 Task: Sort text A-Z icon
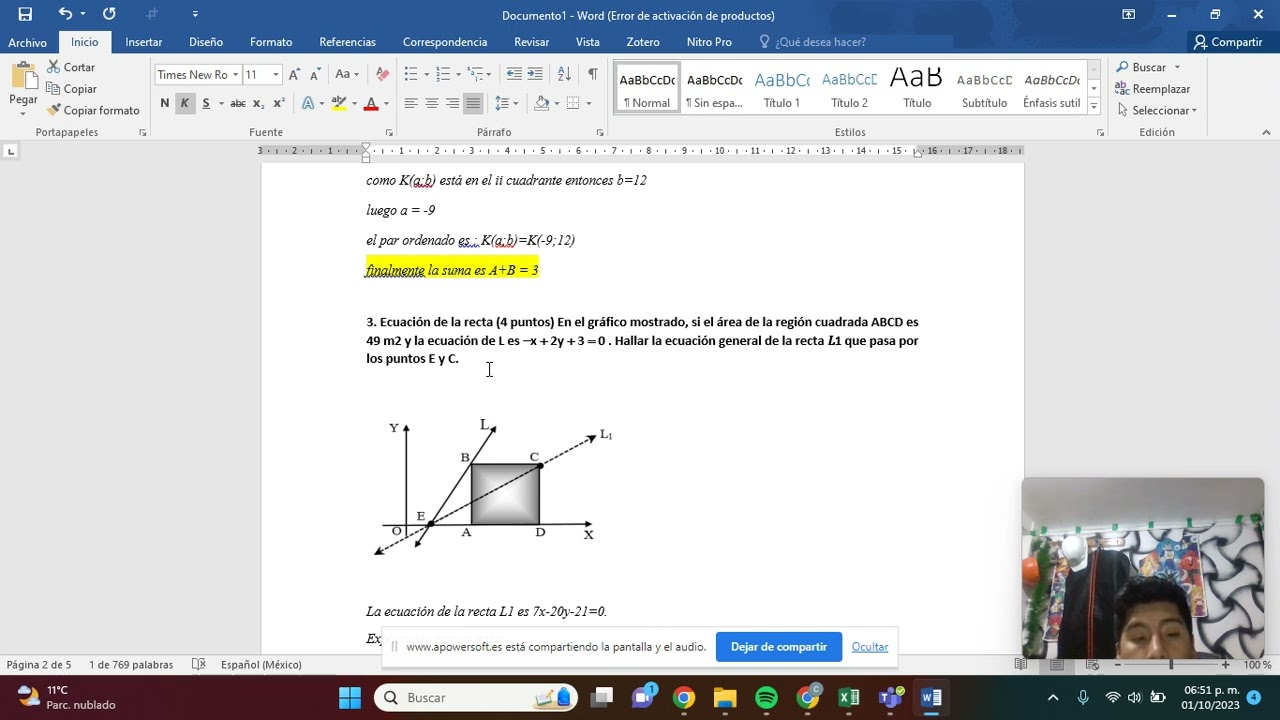[564, 74]
